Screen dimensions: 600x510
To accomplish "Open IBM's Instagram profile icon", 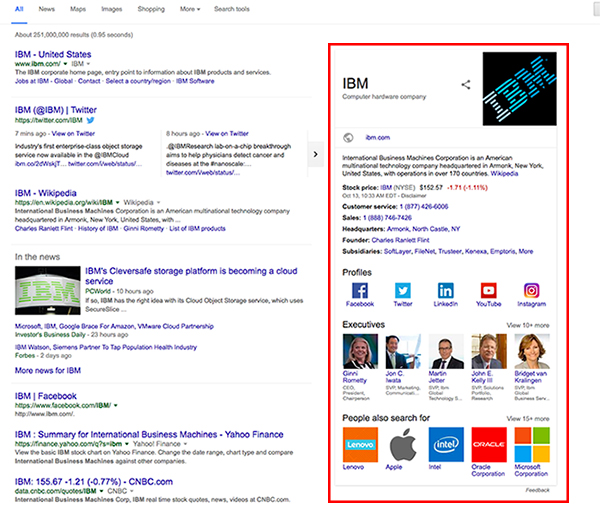I will (x=532, y=290).
